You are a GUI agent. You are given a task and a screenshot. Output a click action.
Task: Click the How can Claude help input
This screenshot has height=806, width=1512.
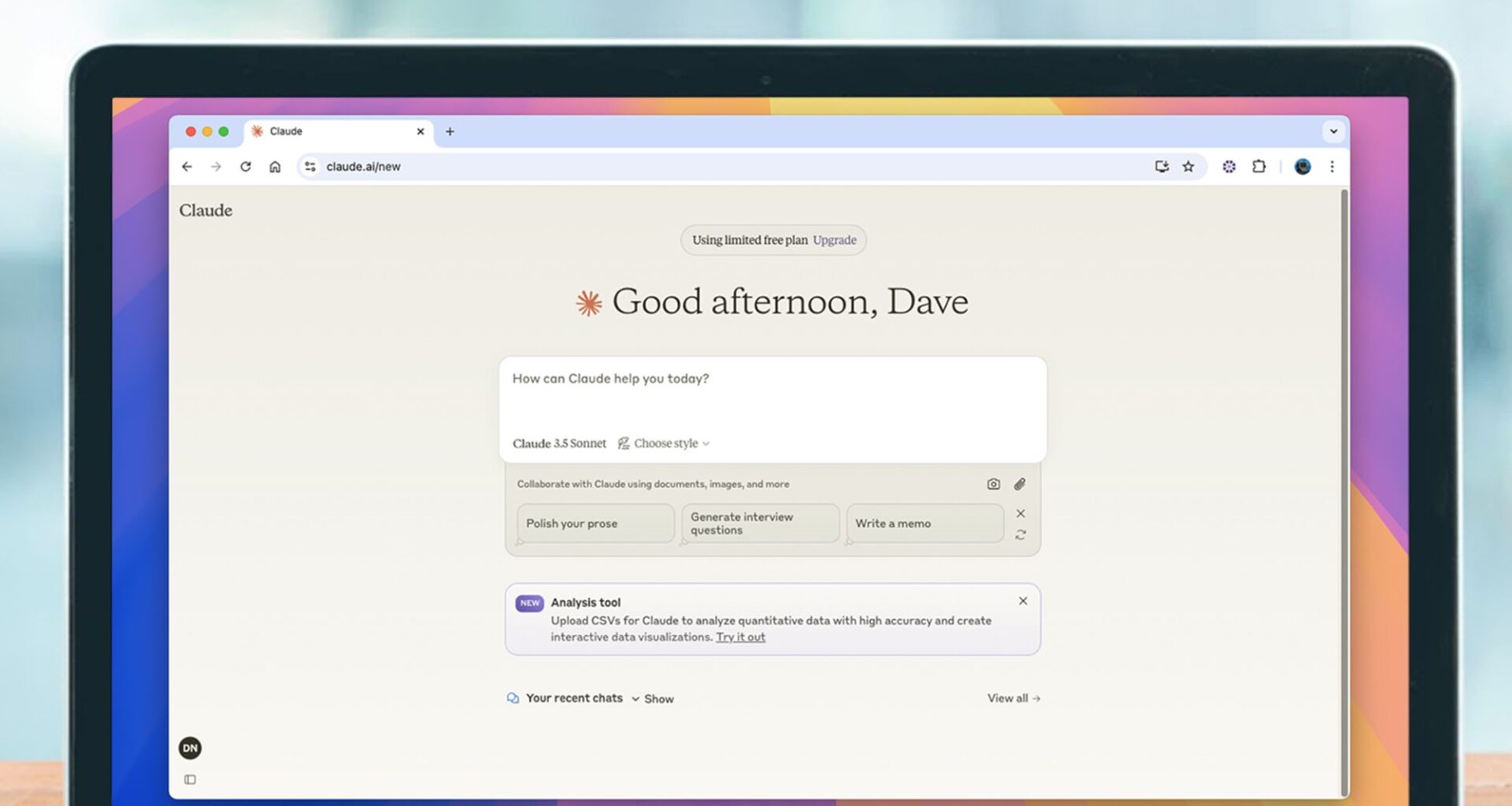tap(772, 394)
